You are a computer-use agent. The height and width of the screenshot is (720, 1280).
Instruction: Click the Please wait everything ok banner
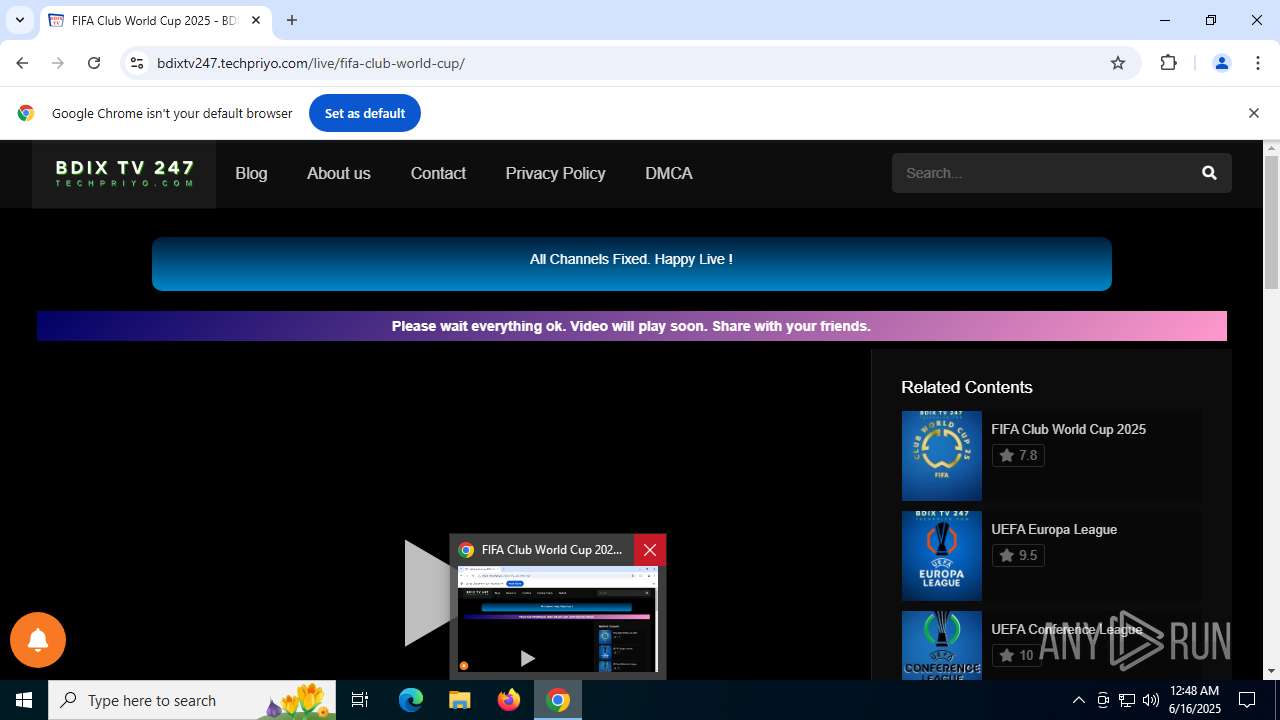click(631, 326)
